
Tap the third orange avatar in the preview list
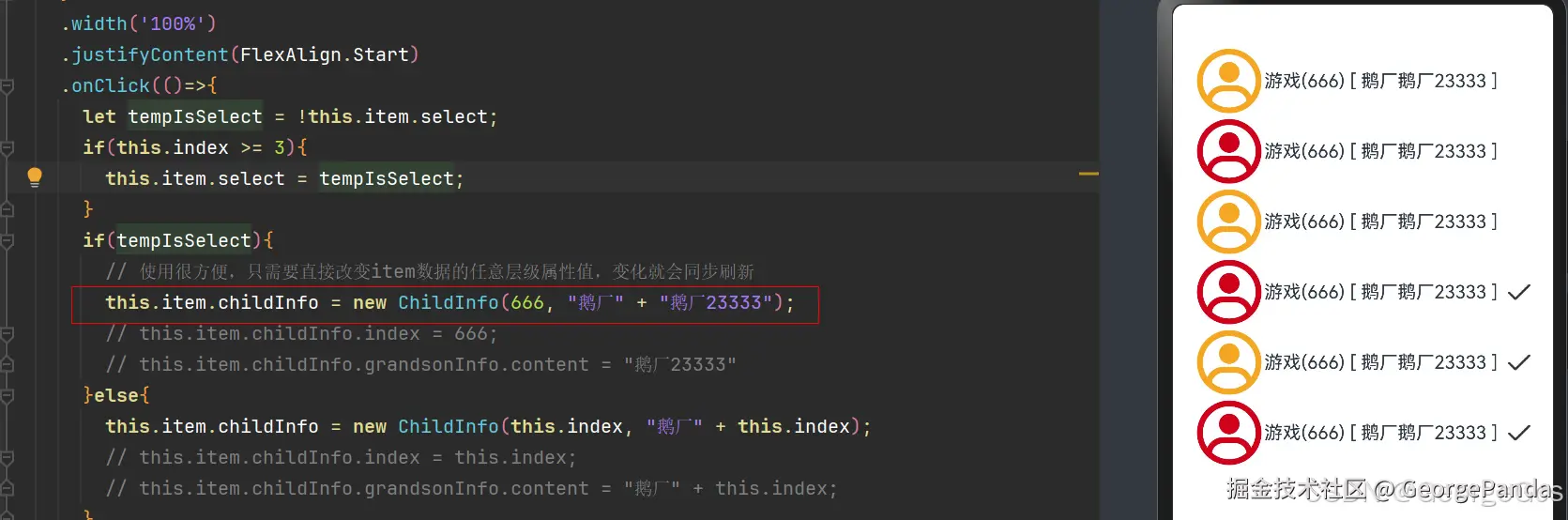pyautogui.click(x=1228, y=362)
